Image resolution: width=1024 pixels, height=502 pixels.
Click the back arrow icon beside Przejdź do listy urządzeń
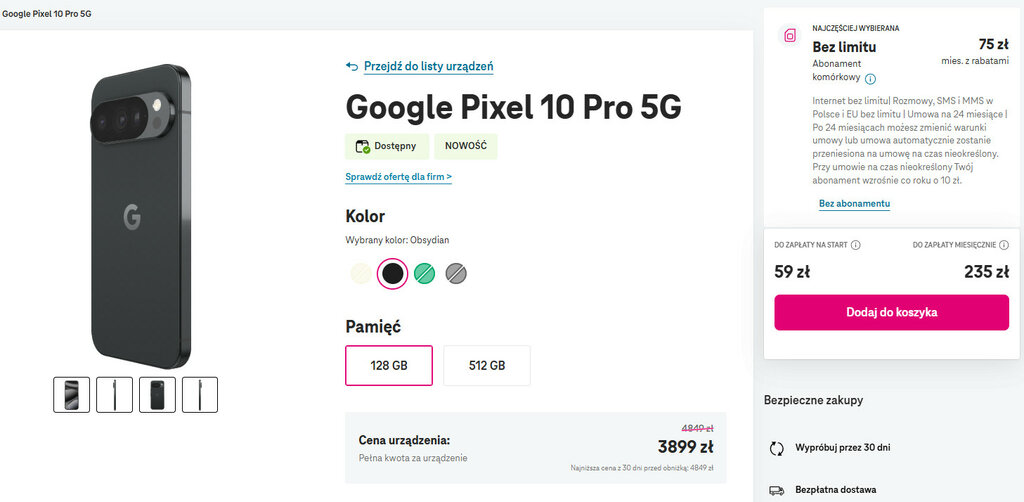(x=352, y=67)
